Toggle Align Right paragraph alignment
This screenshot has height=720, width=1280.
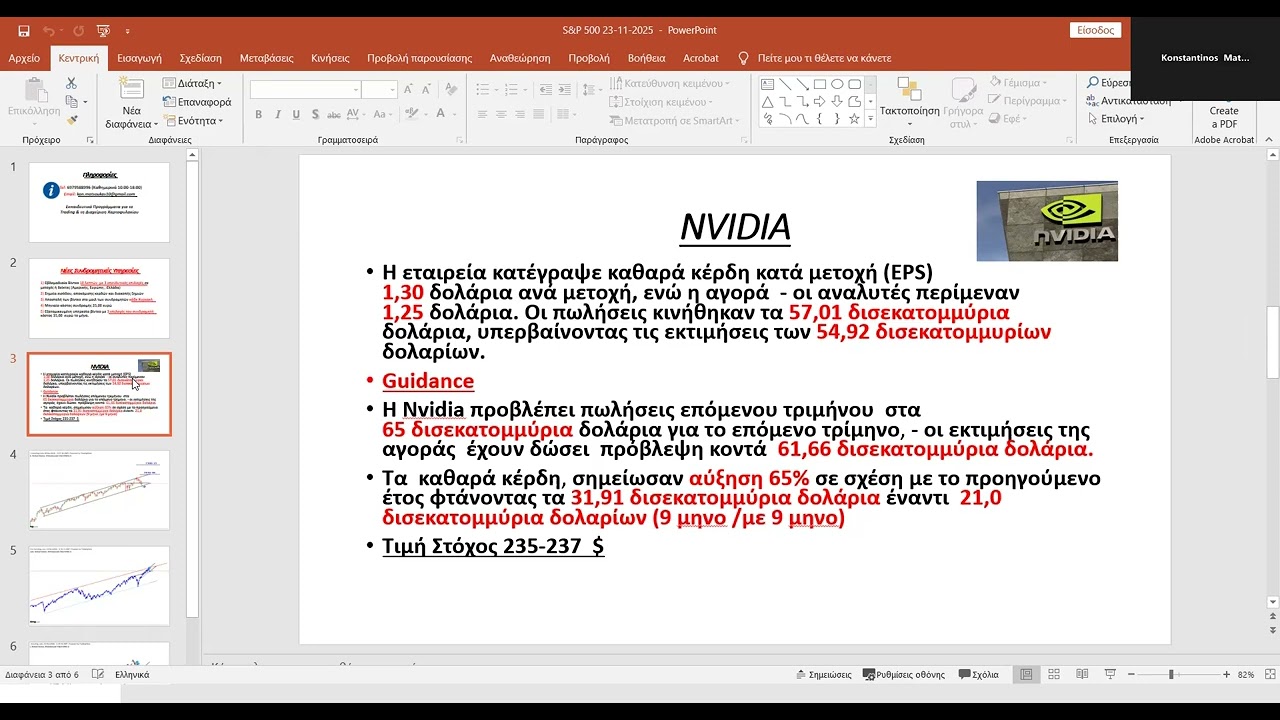[520, 115]
